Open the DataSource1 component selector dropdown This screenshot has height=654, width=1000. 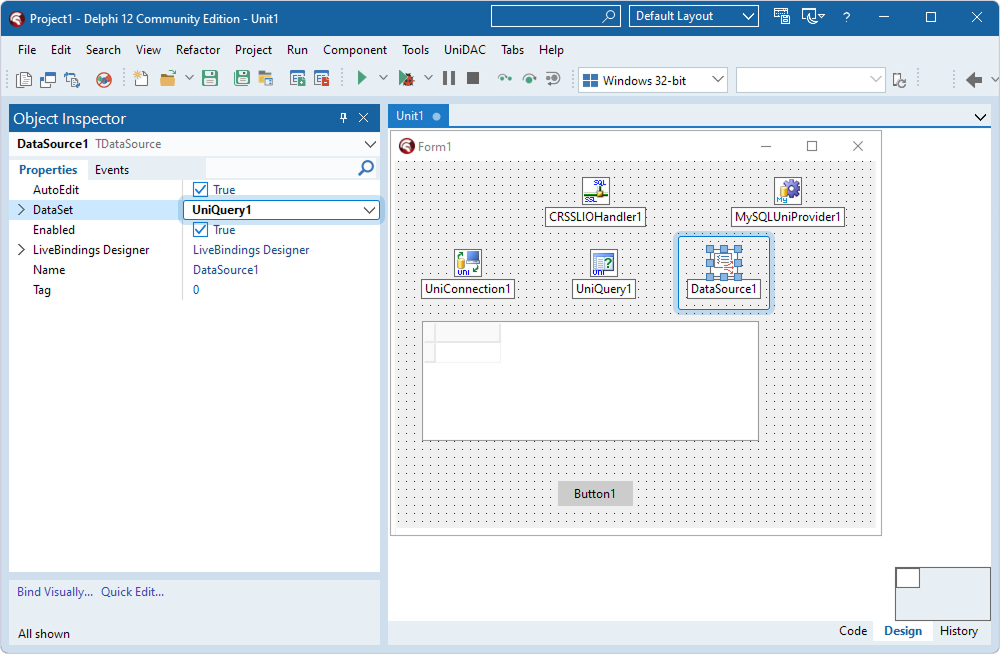(x=370, y=144)
